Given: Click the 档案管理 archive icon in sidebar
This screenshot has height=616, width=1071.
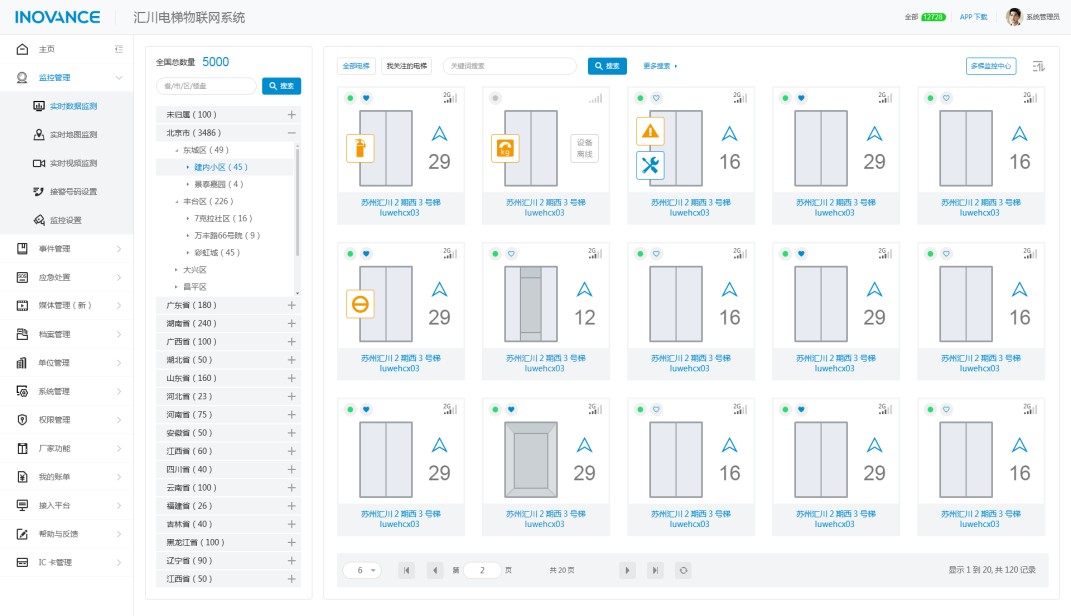Looking at the screenshot, I should pyautogui.click(x=23, y=334).
